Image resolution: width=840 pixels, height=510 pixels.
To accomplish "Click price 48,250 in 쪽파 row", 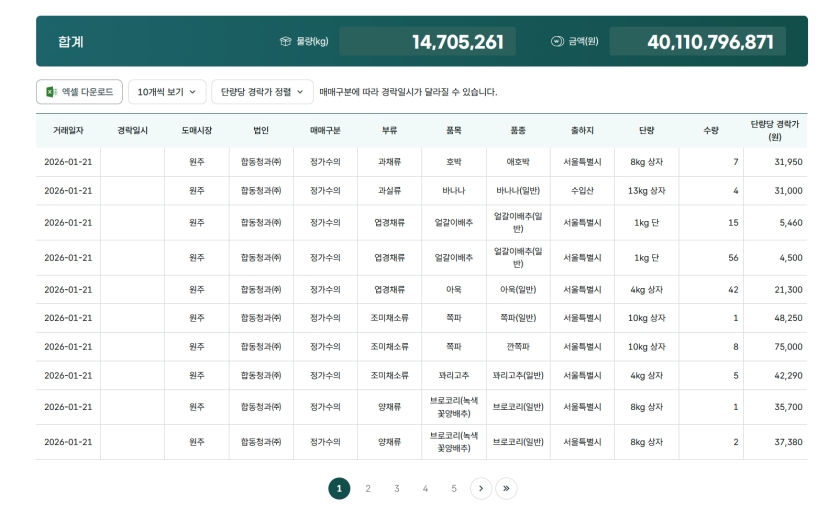I will (788, 318).
